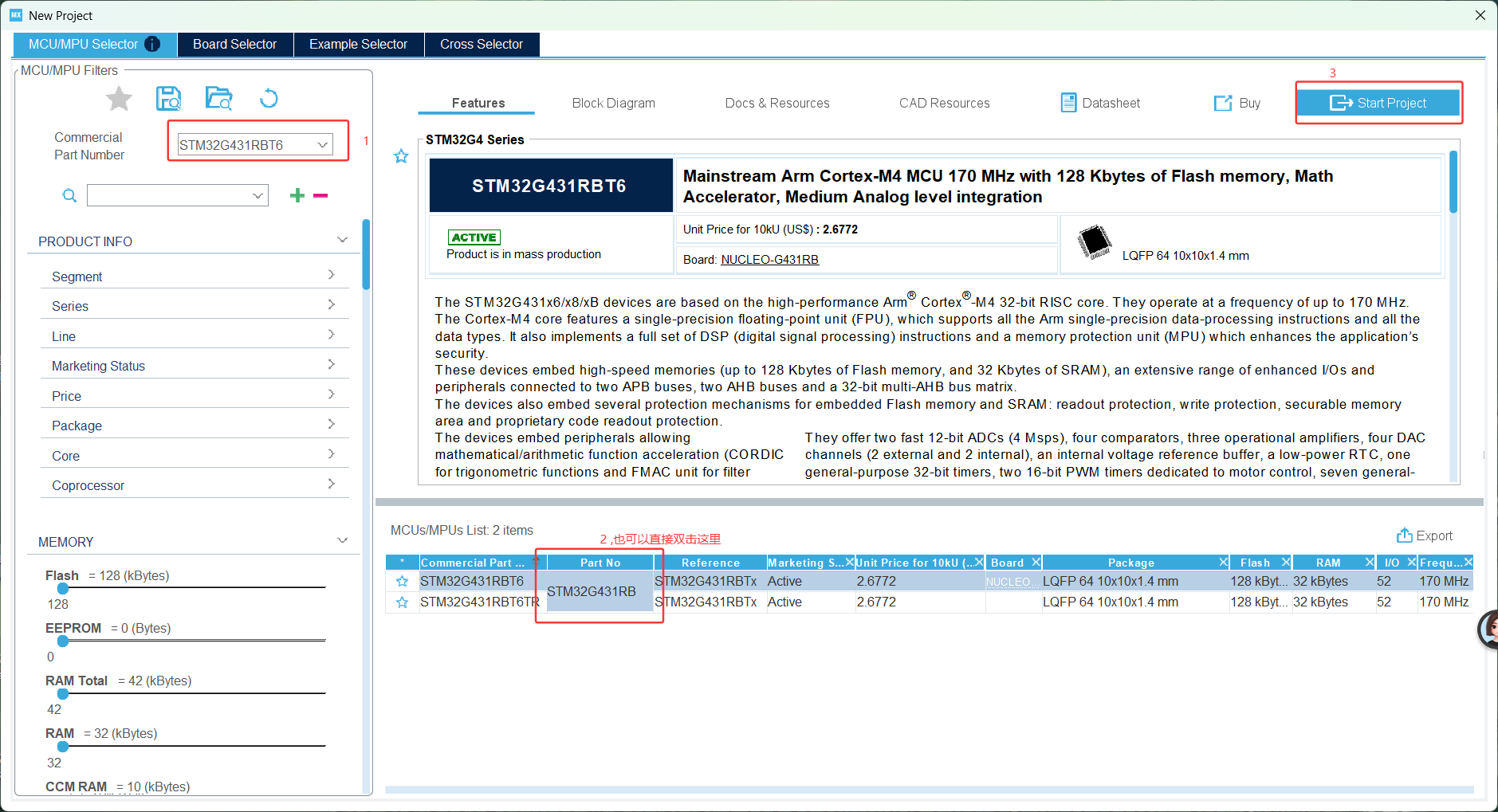Viewport: 1498px width, 812px height.
Task: Click the search magnifier icon
Action: [x=69, y=195]
